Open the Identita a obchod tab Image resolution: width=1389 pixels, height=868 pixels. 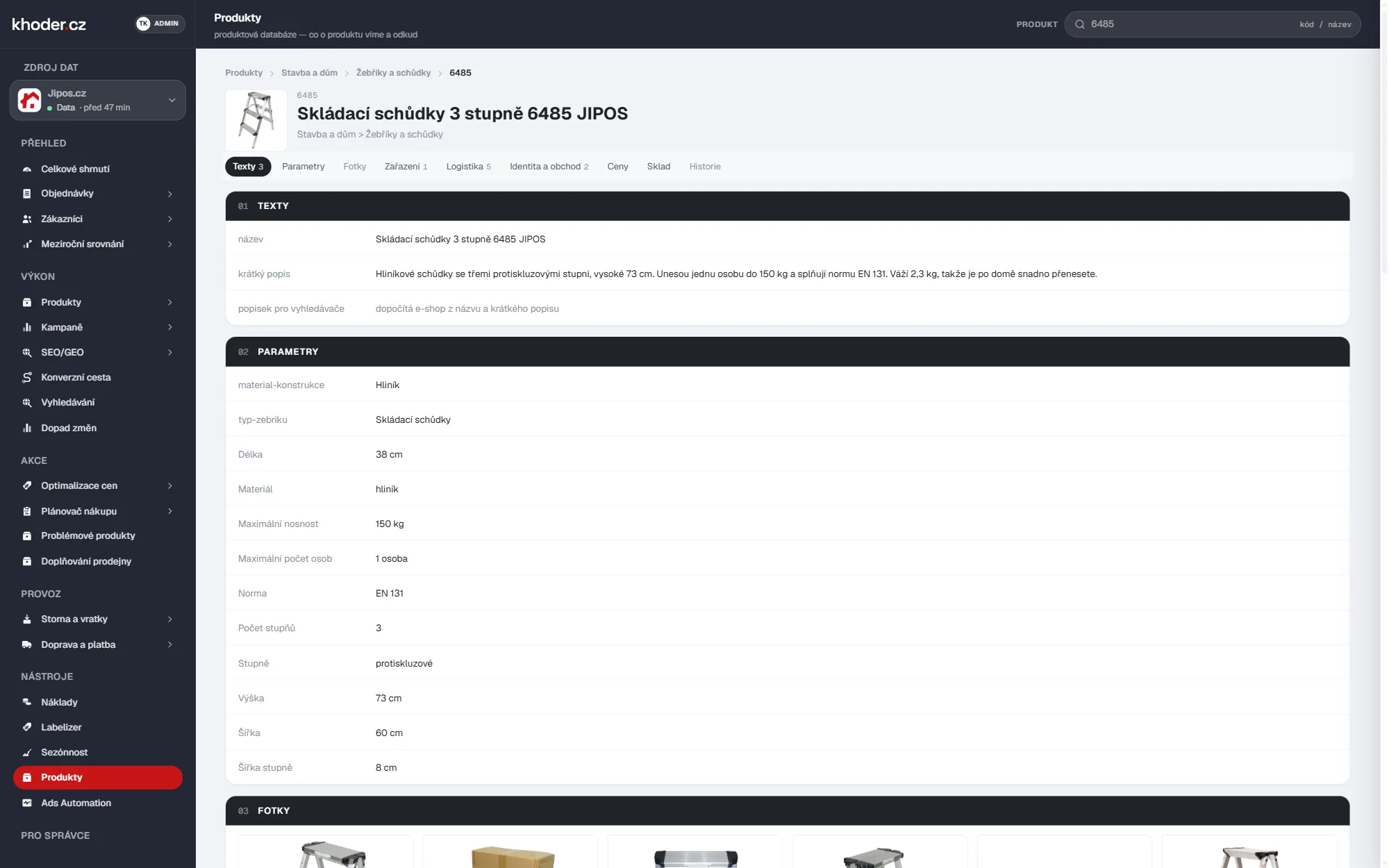coord(549,167)
